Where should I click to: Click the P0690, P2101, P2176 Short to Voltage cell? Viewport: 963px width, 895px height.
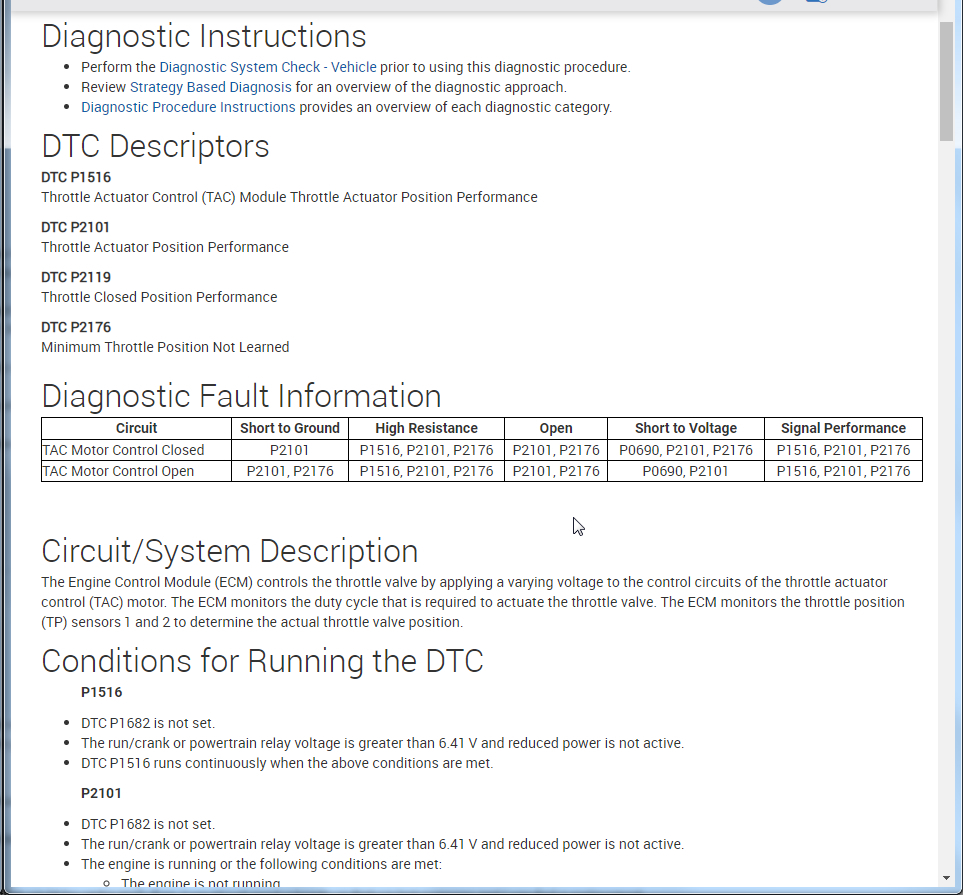coord(686,450)
